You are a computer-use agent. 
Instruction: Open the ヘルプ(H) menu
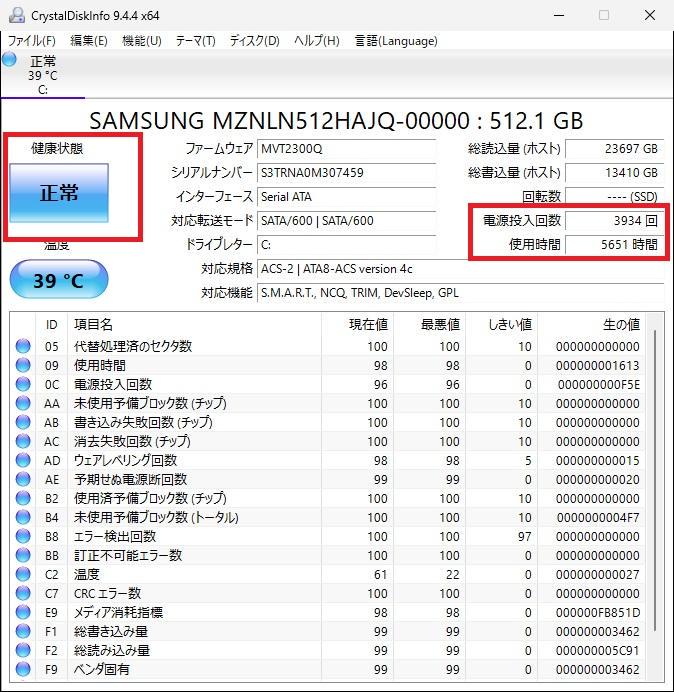pos(317,41)
